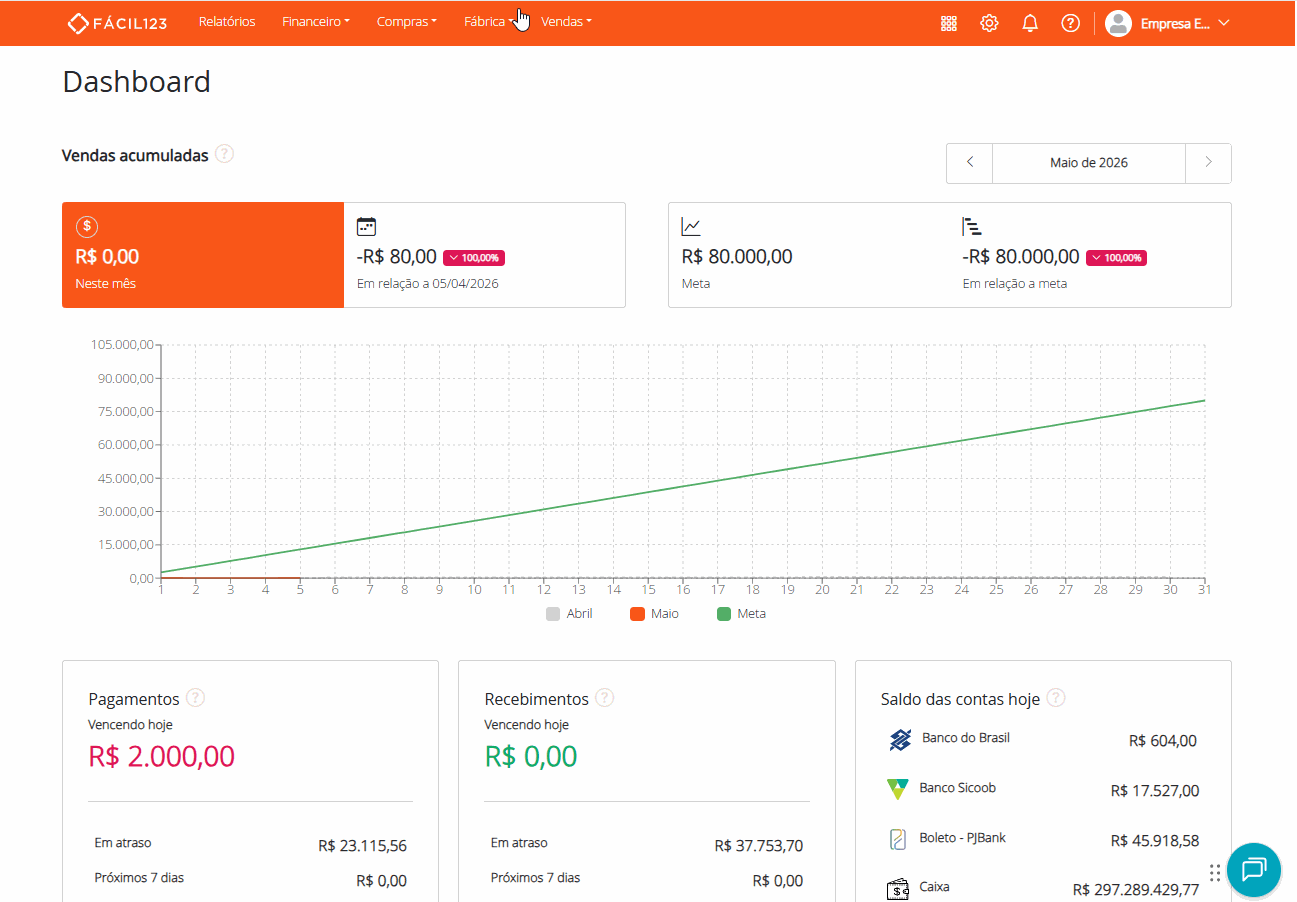Go to next month arrow

1208,163
